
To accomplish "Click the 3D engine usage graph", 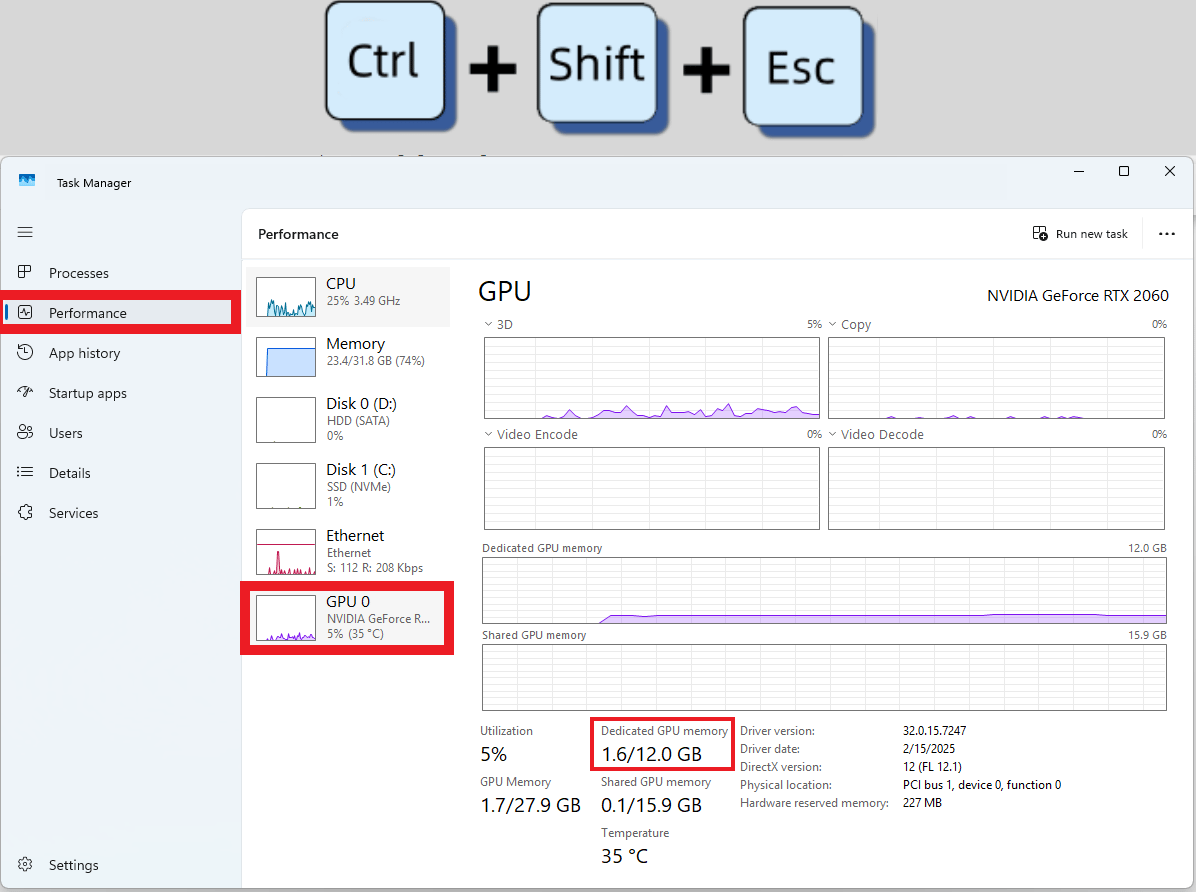I will pos(651,378).
